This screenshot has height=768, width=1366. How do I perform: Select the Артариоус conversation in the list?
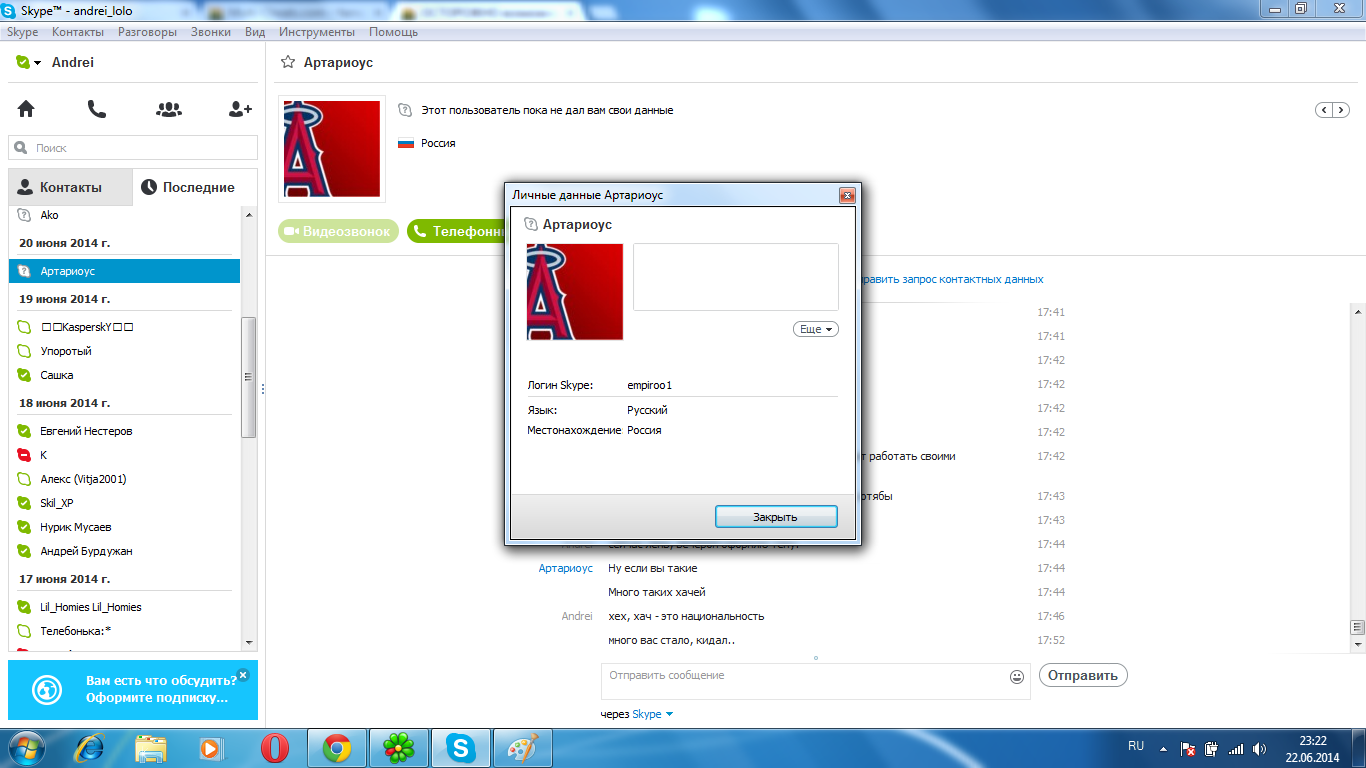[124, 271]
